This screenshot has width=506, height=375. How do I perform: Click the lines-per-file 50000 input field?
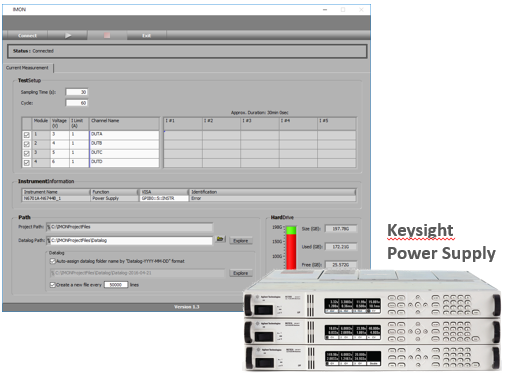tap(116, 285)
